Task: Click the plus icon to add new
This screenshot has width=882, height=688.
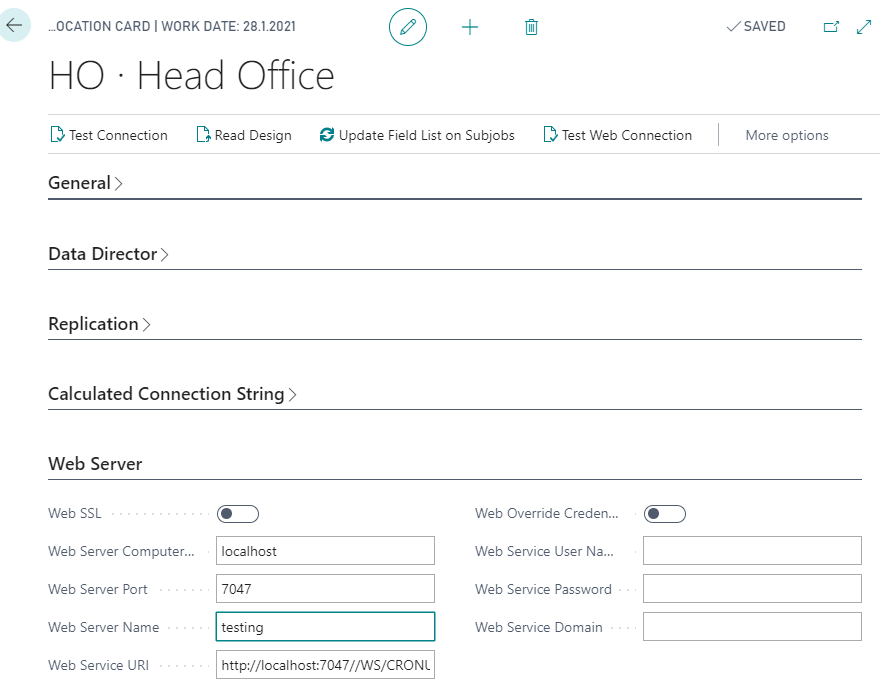Action: coord(470,27)
